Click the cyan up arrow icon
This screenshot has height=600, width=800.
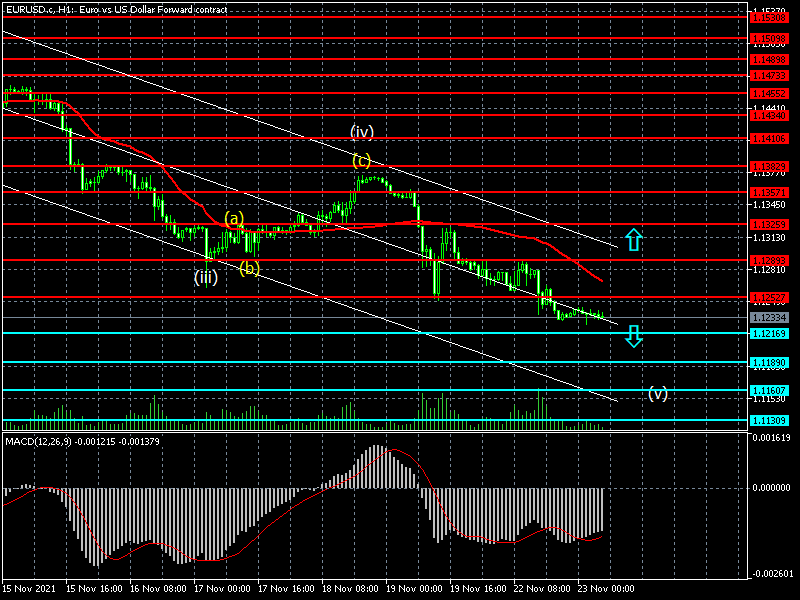633,239
